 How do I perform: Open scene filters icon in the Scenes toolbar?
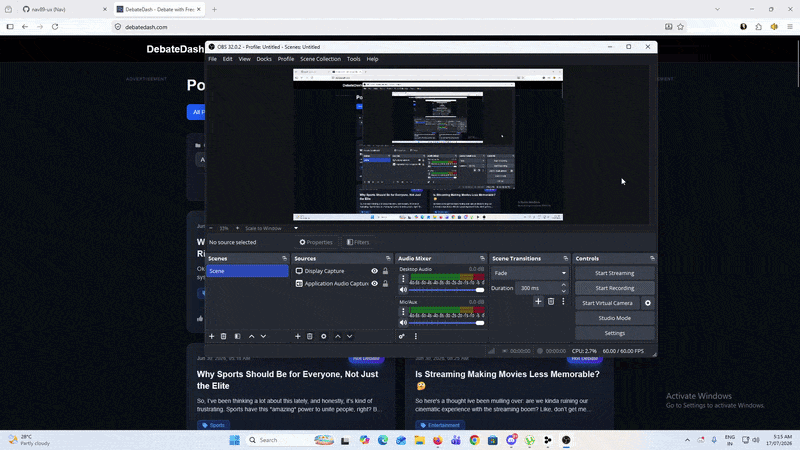coord(237,336)
